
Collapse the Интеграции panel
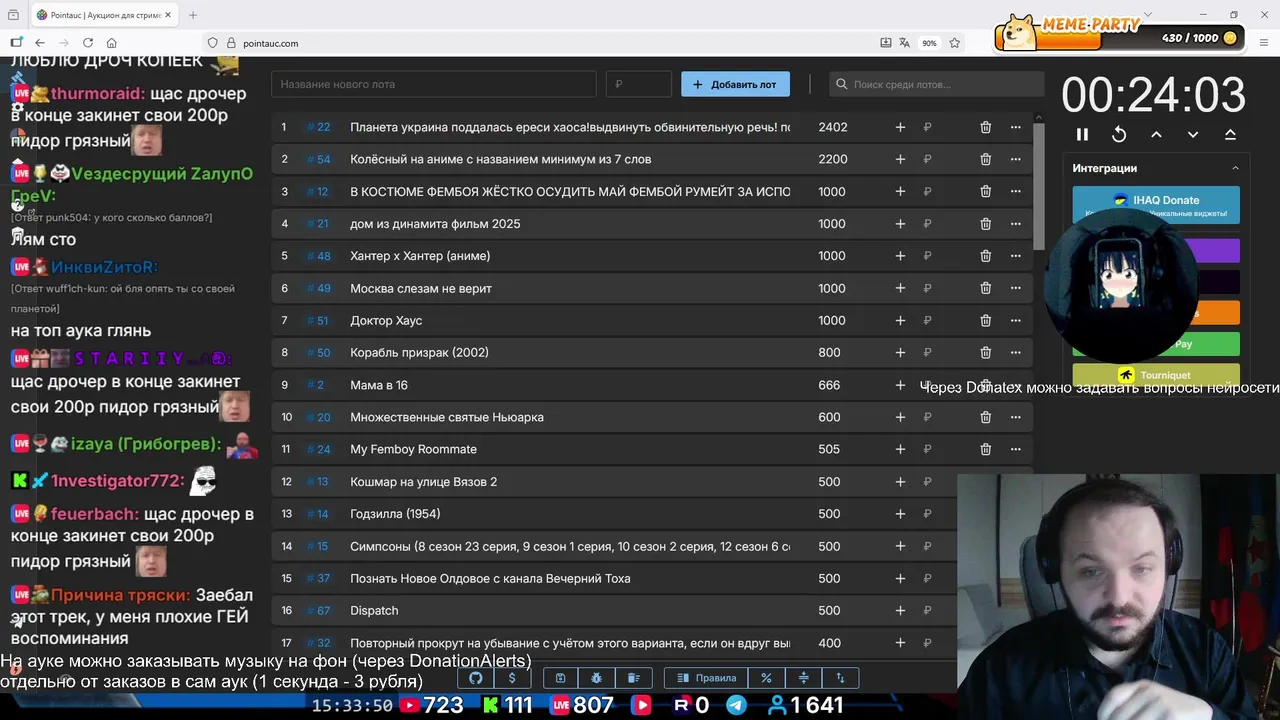pyautogui.click(x=1235, y=168)
